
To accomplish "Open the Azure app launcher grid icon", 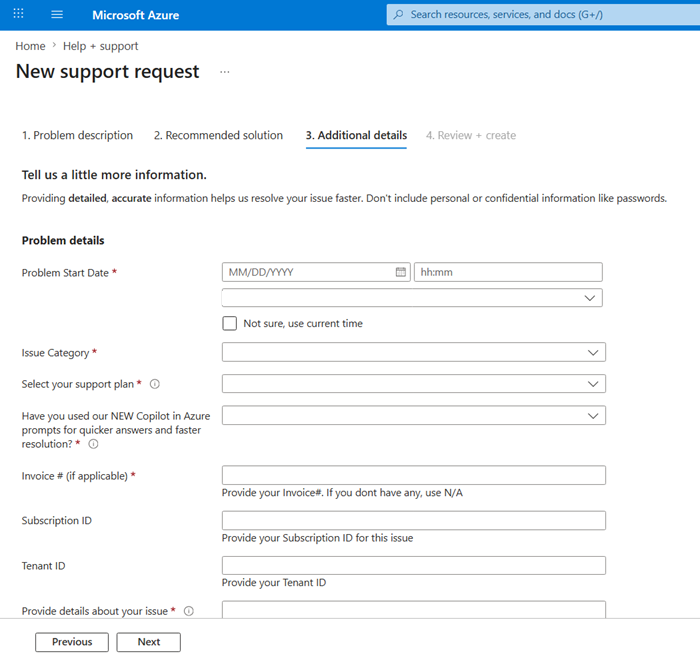I will [18, 14].
